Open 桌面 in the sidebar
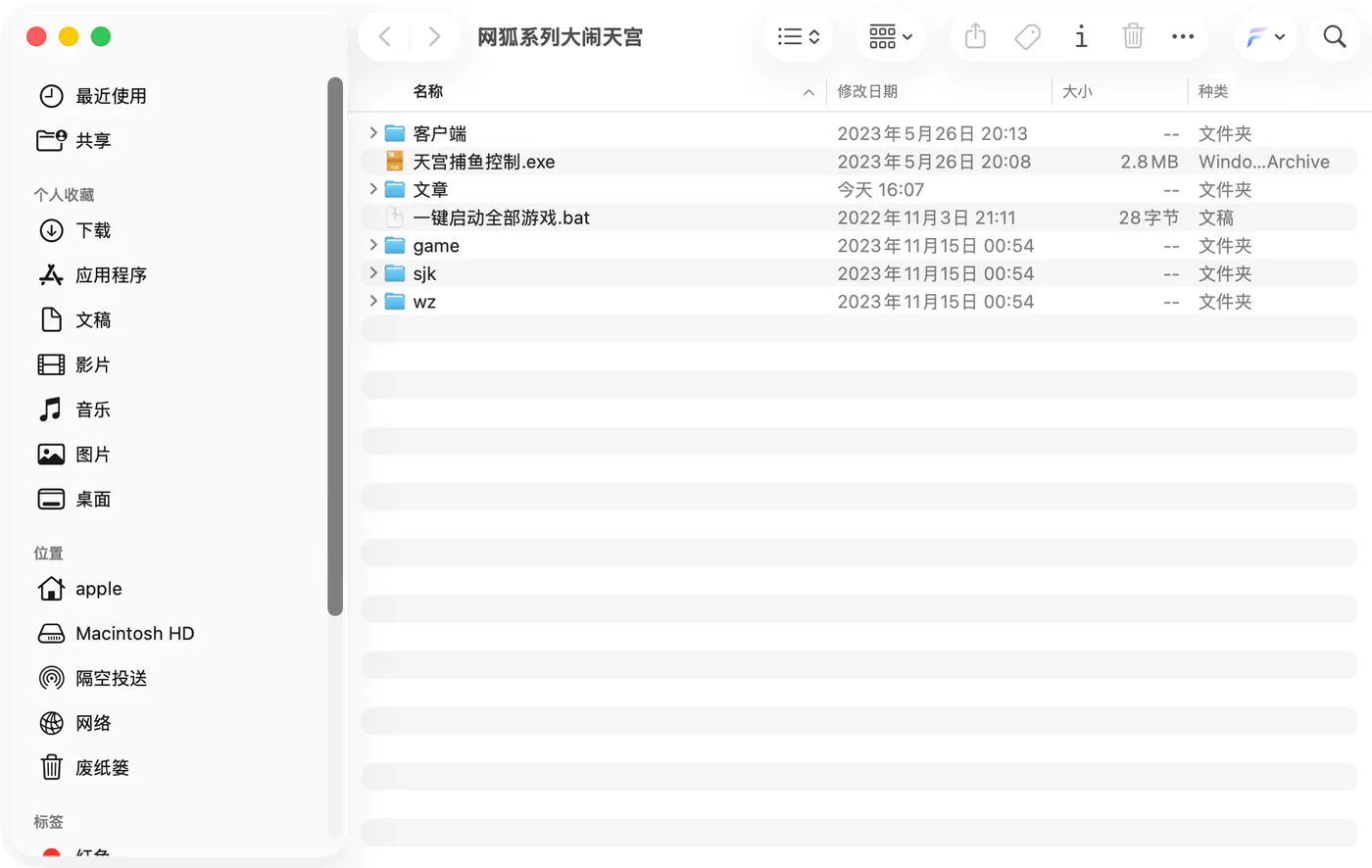Screen dimensions: 1372x868 [74, 500]
